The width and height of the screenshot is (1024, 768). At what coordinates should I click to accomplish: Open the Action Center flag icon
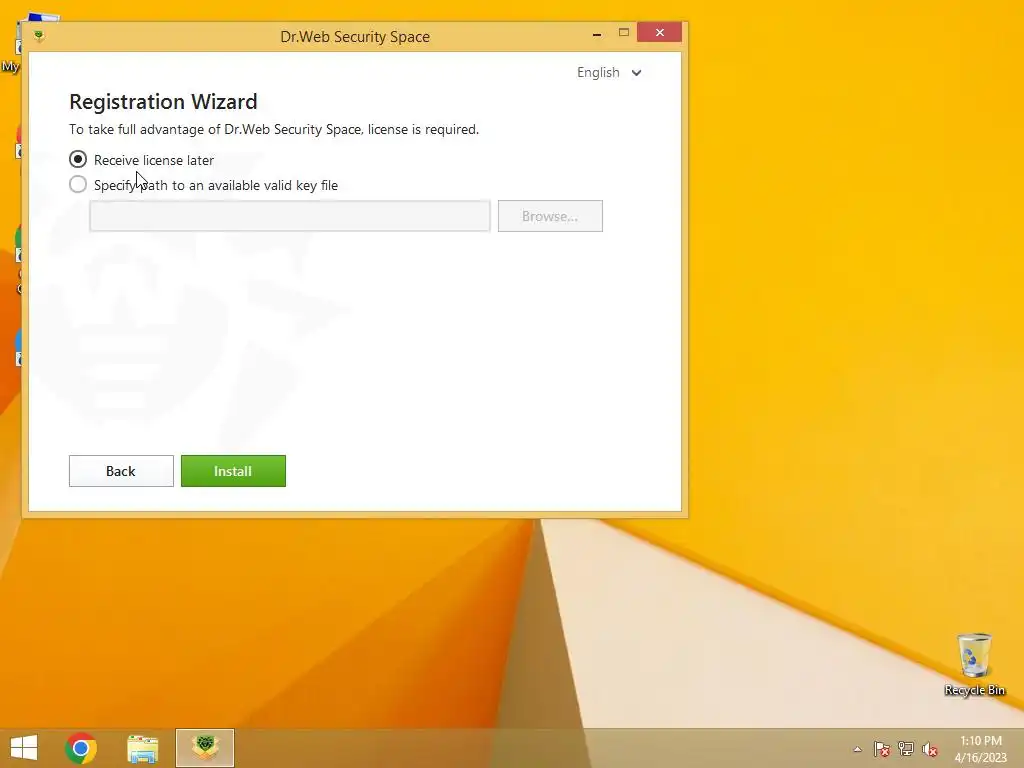coord(881,749)
